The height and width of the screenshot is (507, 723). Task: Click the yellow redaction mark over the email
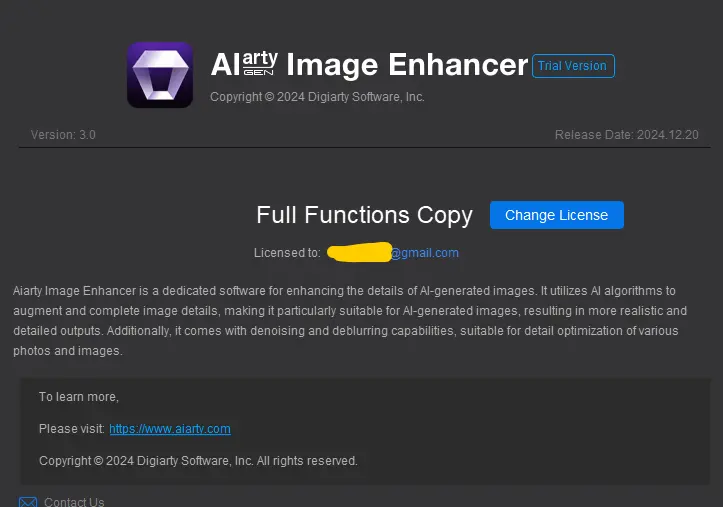click(x=359, y=252)
